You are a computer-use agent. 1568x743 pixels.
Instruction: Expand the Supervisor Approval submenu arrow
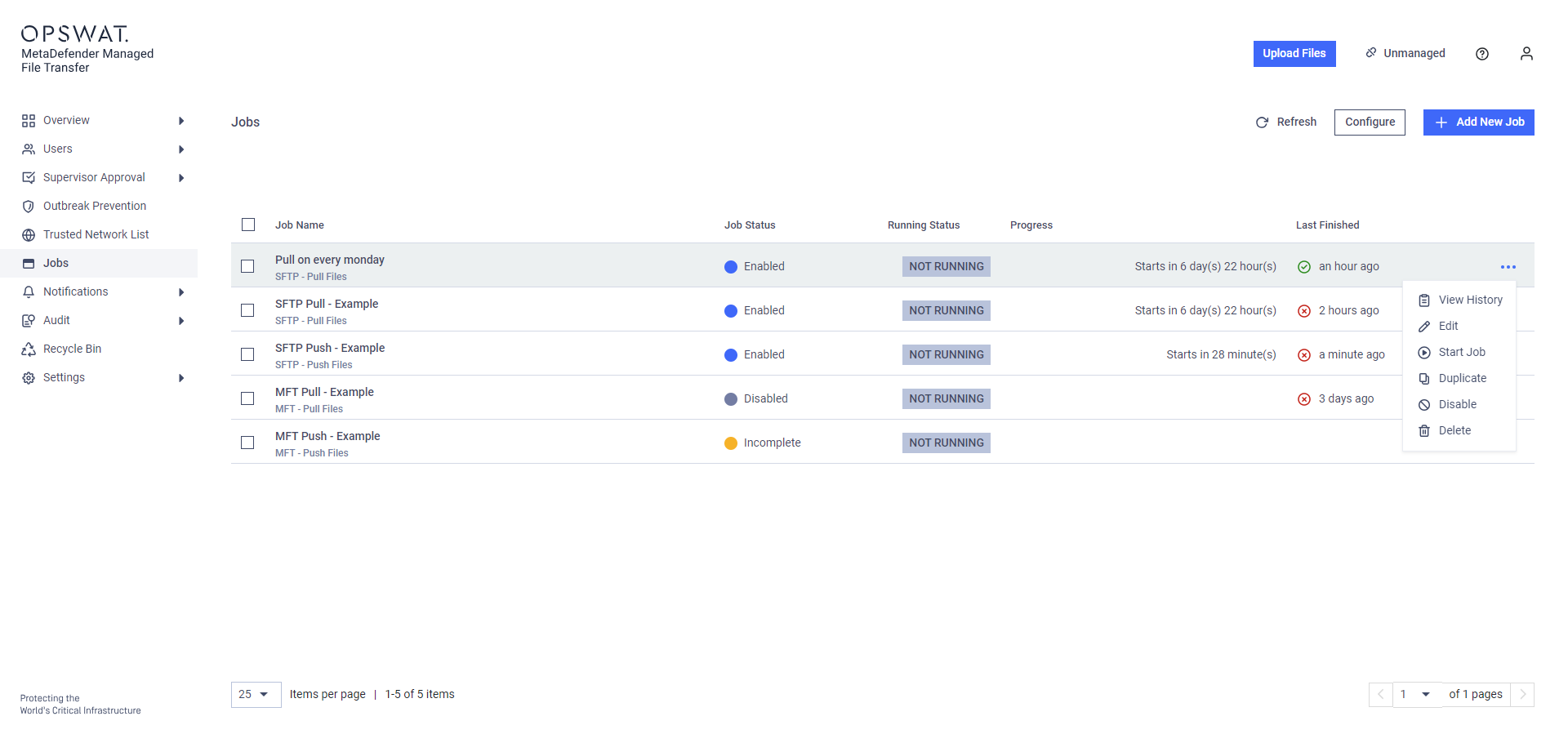click(181, 178)
